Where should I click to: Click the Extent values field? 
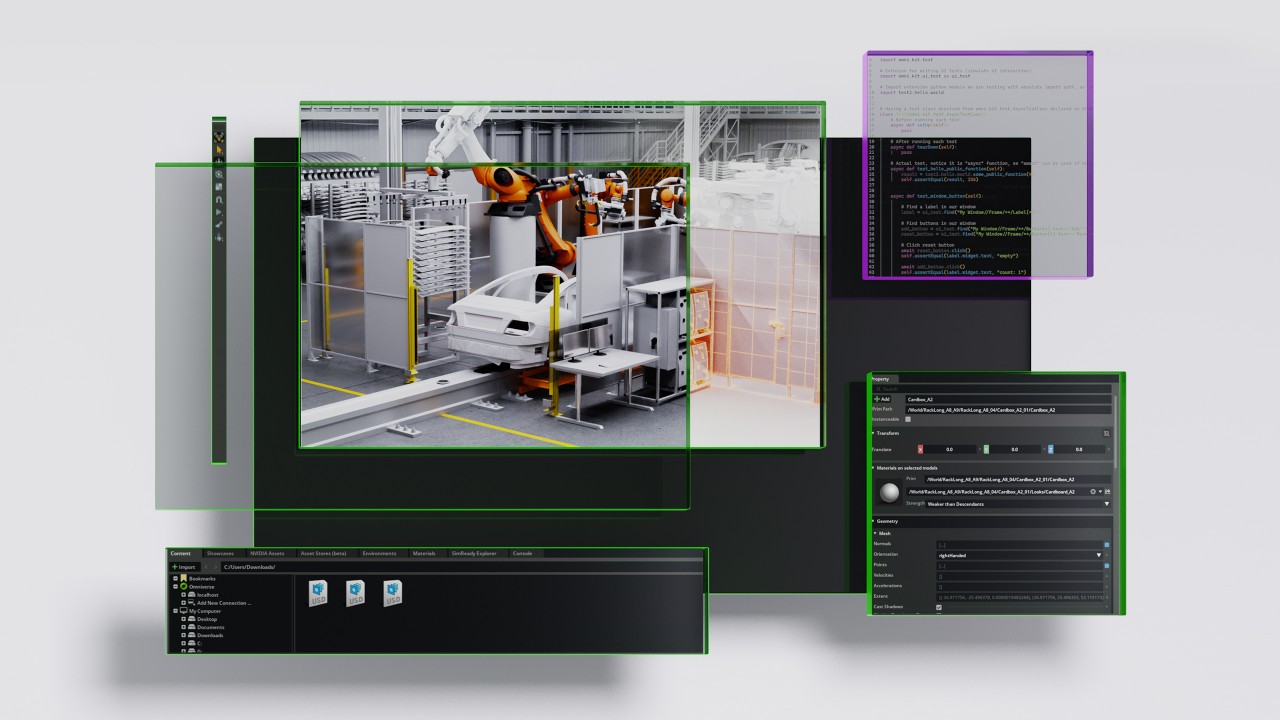[x=1019, y=597]
